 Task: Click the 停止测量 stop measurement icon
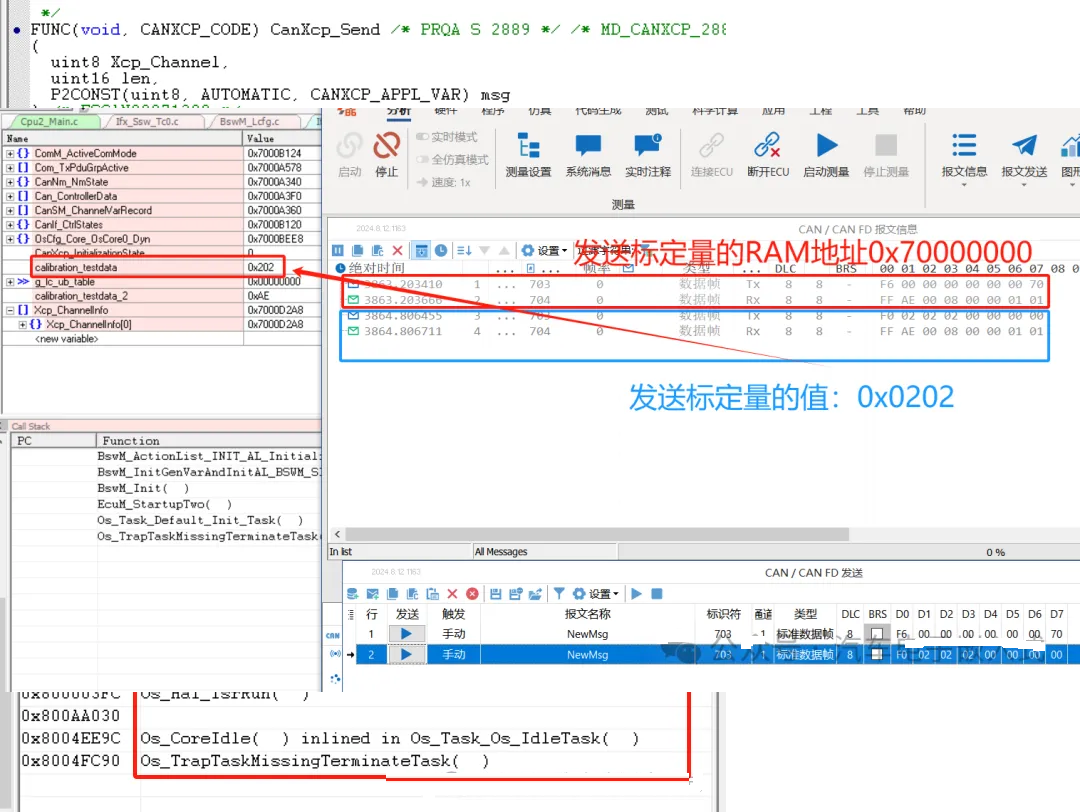(886, 145)
